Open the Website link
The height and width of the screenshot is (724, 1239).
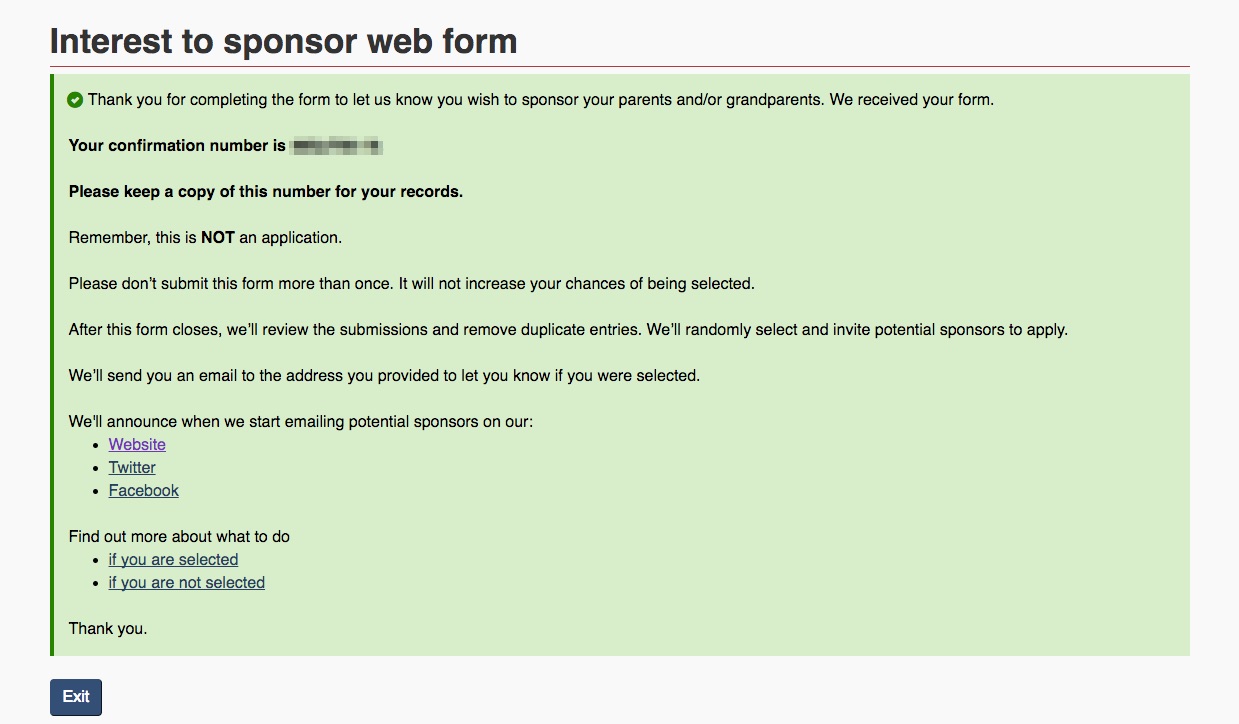coord(137,445)
